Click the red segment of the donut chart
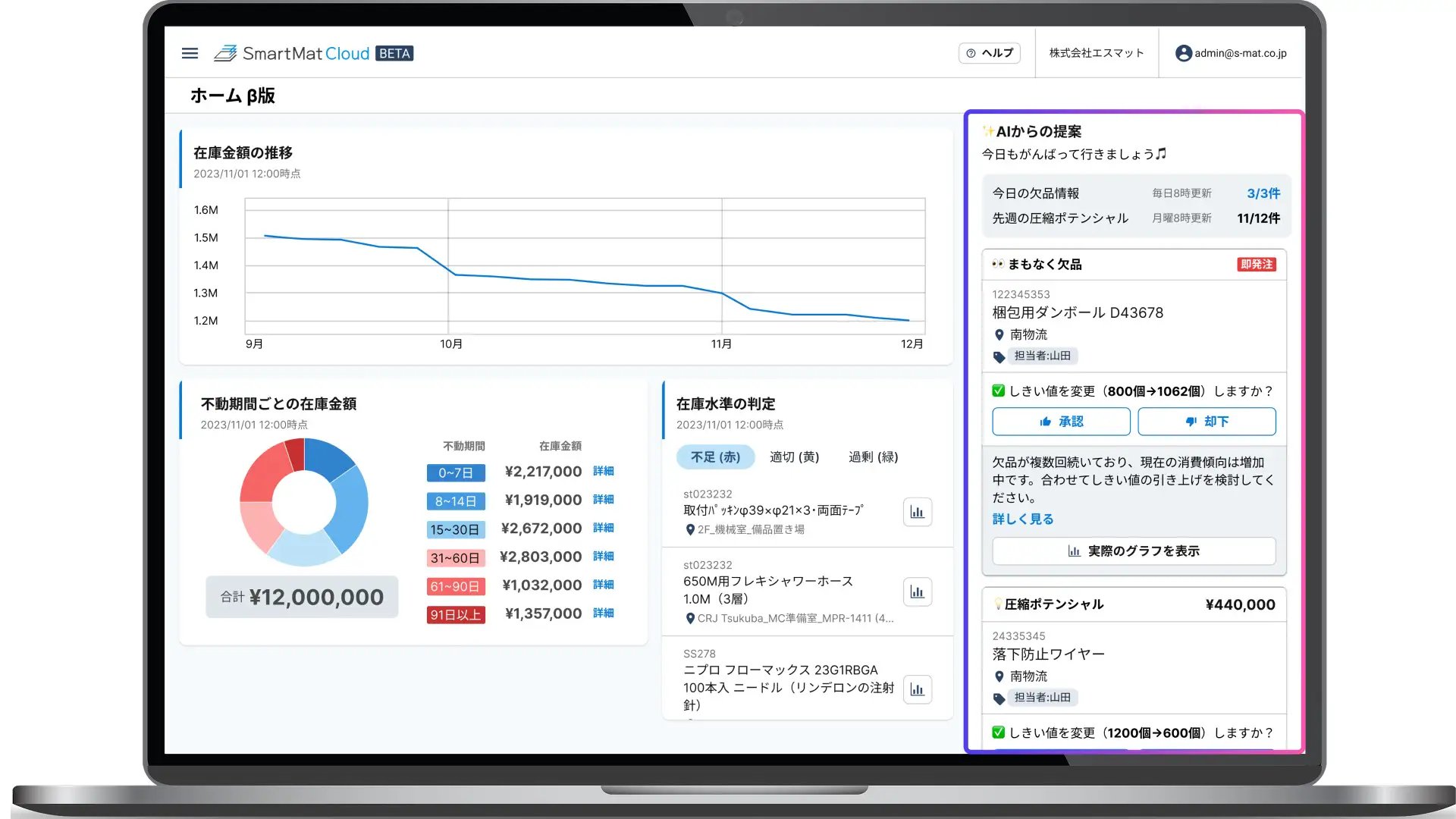This screenshot has width=1456, height=819. click(258, 470)
